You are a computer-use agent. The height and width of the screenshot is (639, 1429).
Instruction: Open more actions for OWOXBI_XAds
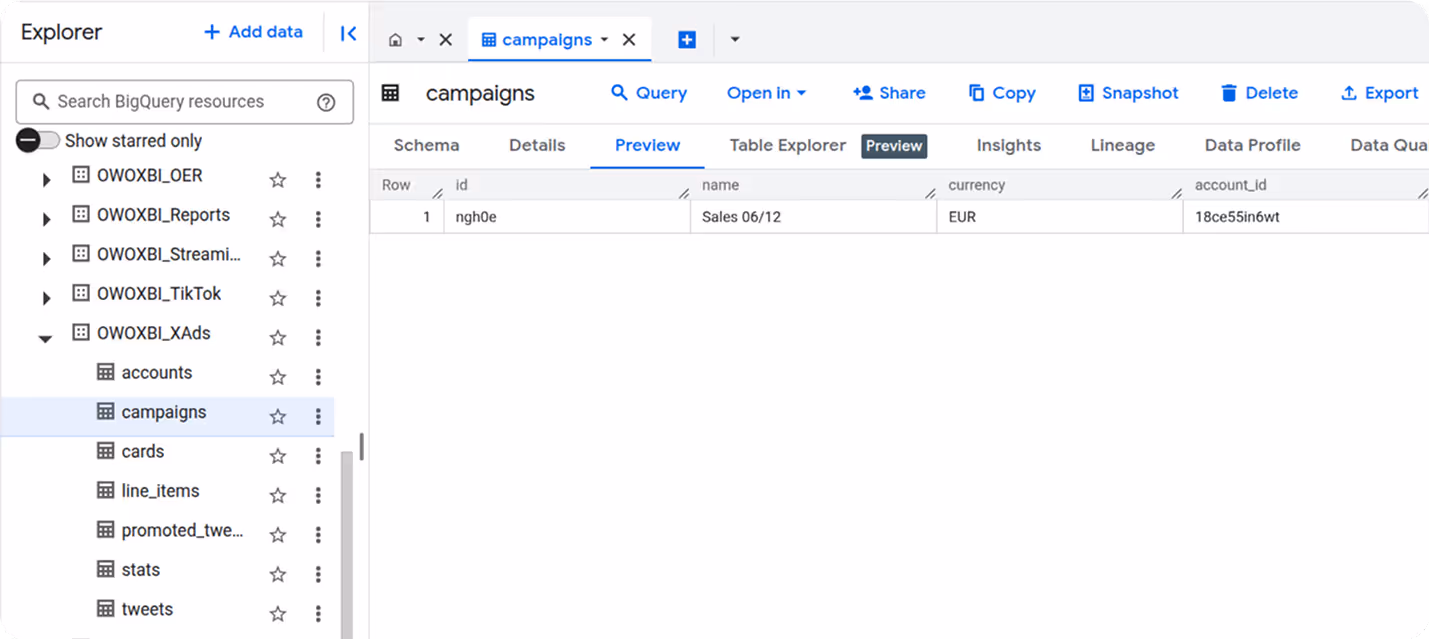[318, 338]
